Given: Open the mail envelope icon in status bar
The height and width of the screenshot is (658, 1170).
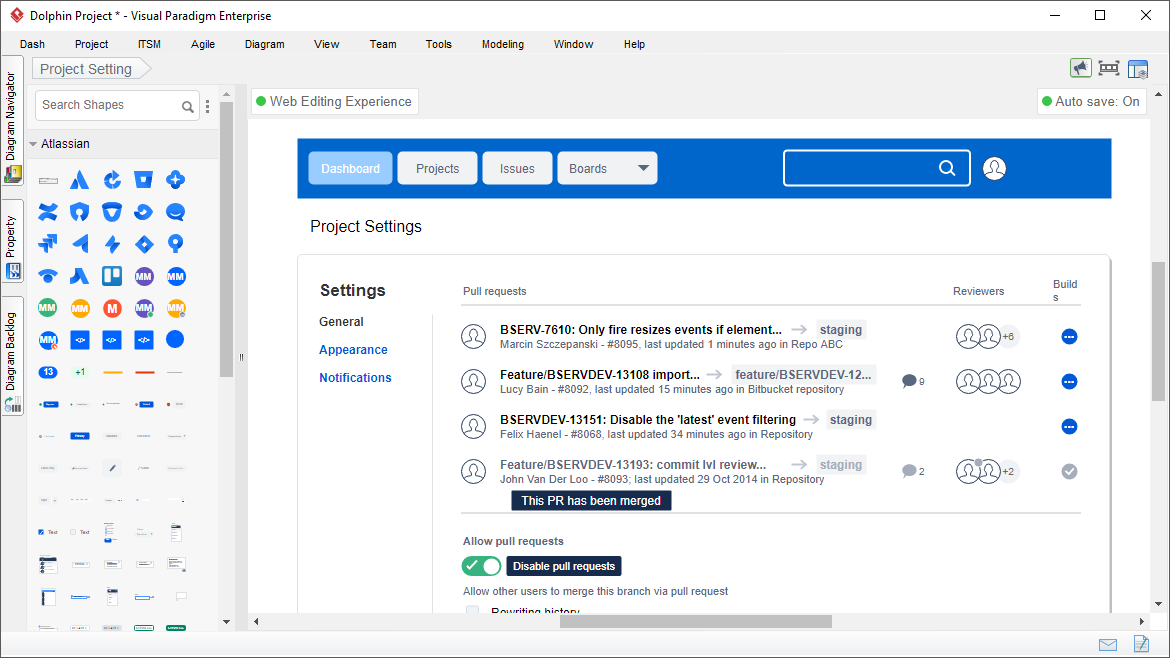Looking at the screenshot, I should (x=1108, y=645).
